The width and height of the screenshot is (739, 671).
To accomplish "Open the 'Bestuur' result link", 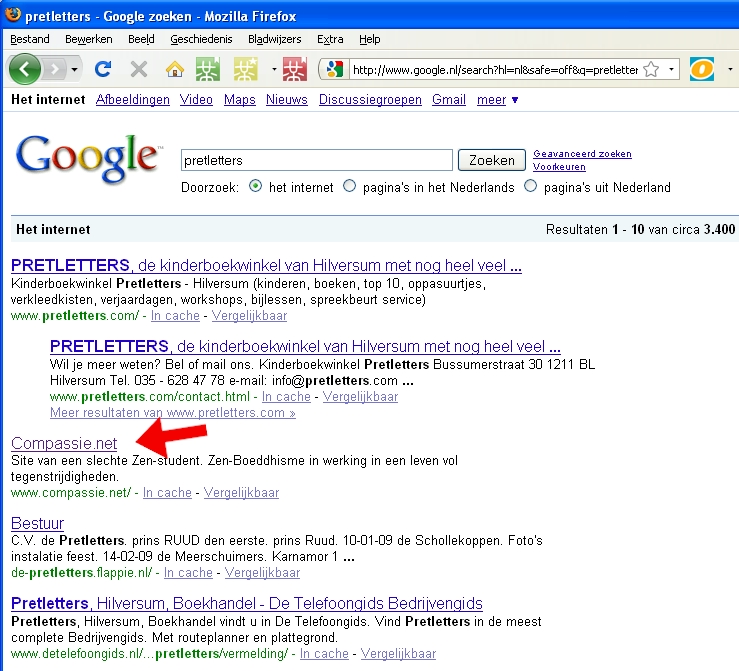I will click(37, 524).
